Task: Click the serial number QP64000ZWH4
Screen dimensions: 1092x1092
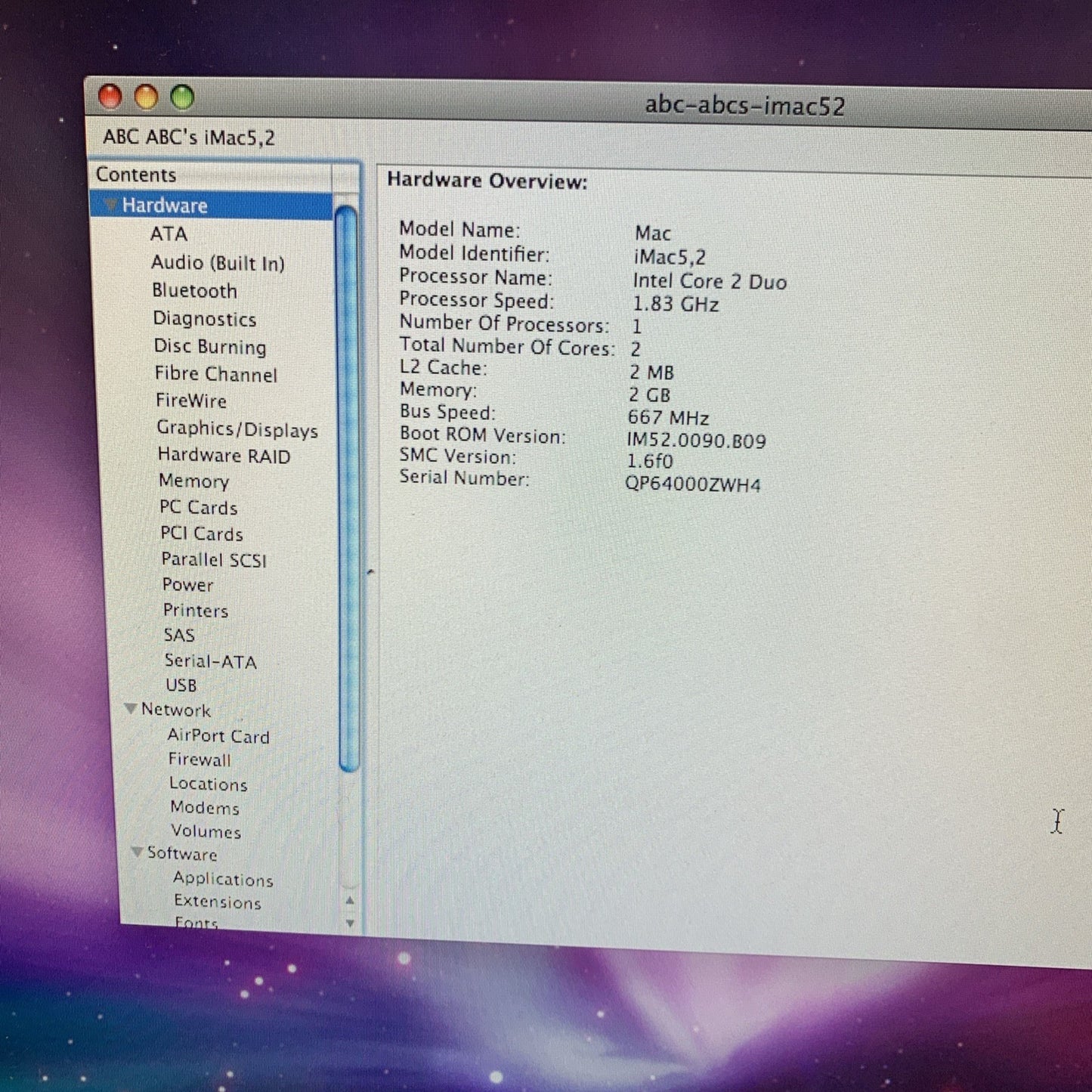Action: [692, 484]
